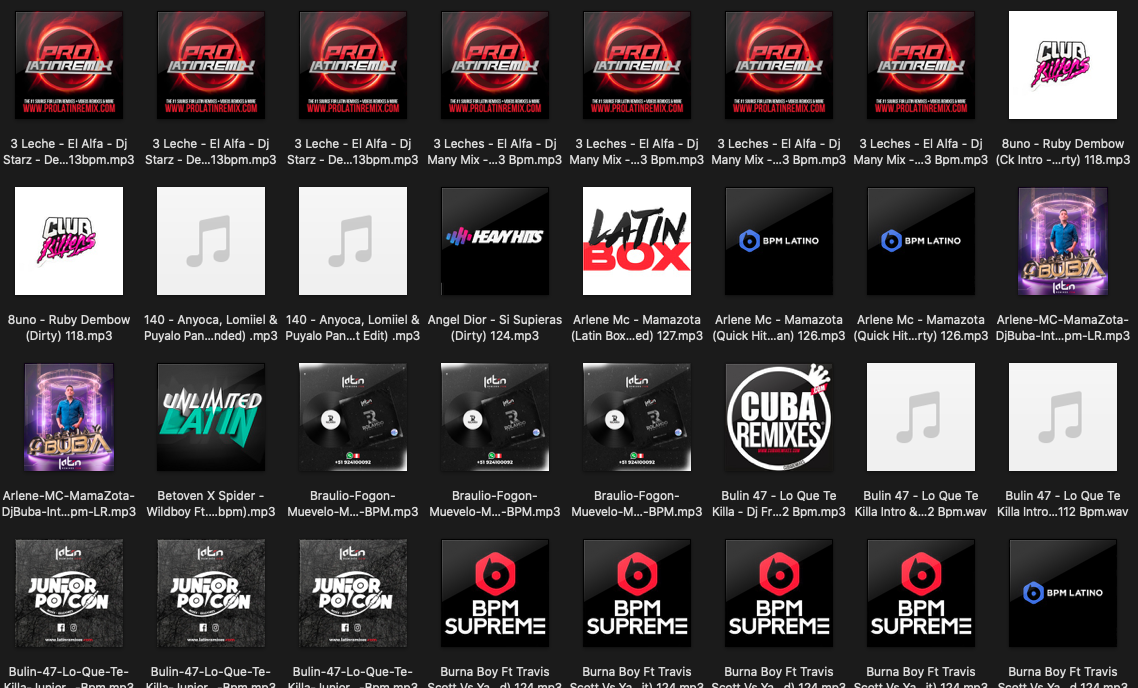The height and width of the screenshot is (688, 1138).
Task: Select music note icon for Bulin 47 '112 Bpm.wav'
Action: pos(1063,417)
